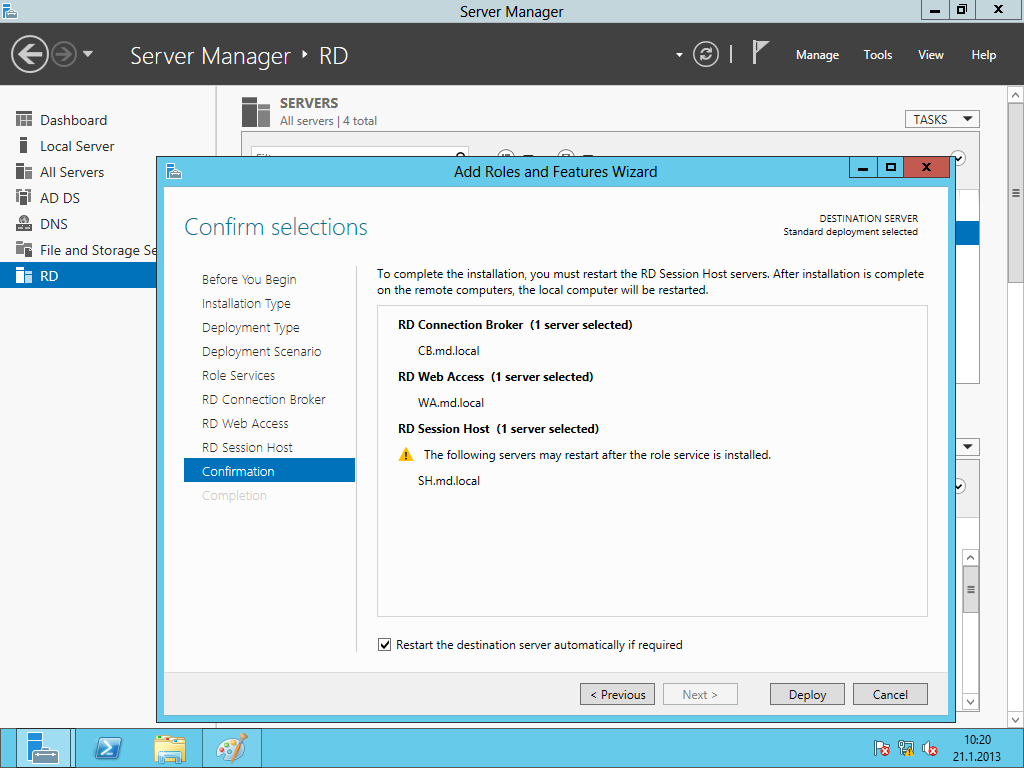Toggle restart destination server automatically checkbox

click(x=385, y=645)
